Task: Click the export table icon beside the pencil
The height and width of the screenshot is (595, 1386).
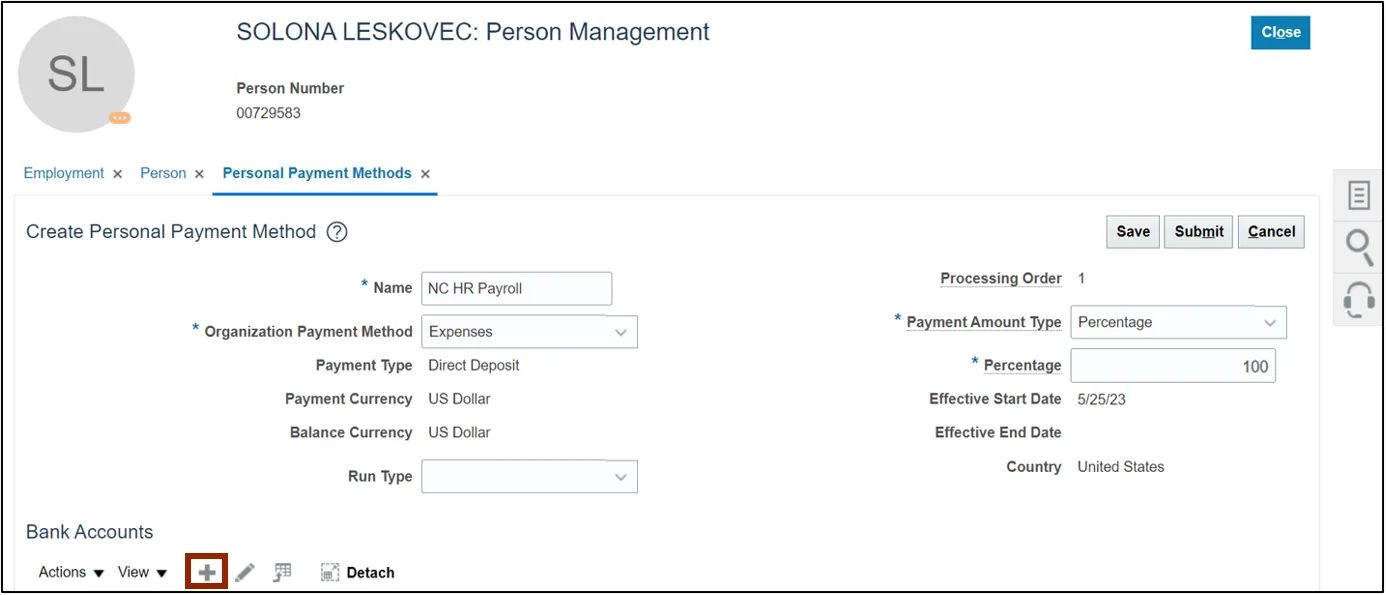Action: 283,572
